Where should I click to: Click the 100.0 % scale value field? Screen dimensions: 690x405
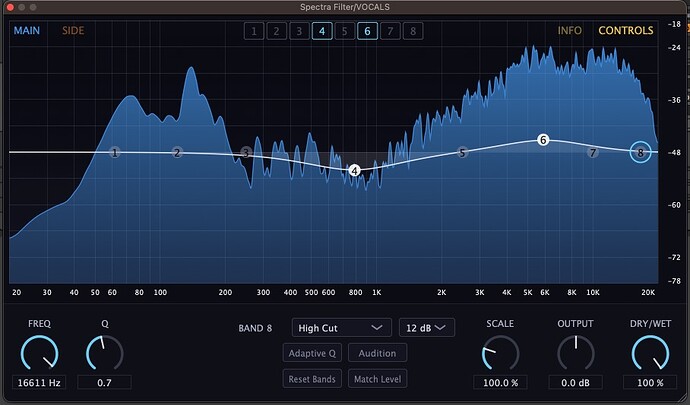(500, 383)
